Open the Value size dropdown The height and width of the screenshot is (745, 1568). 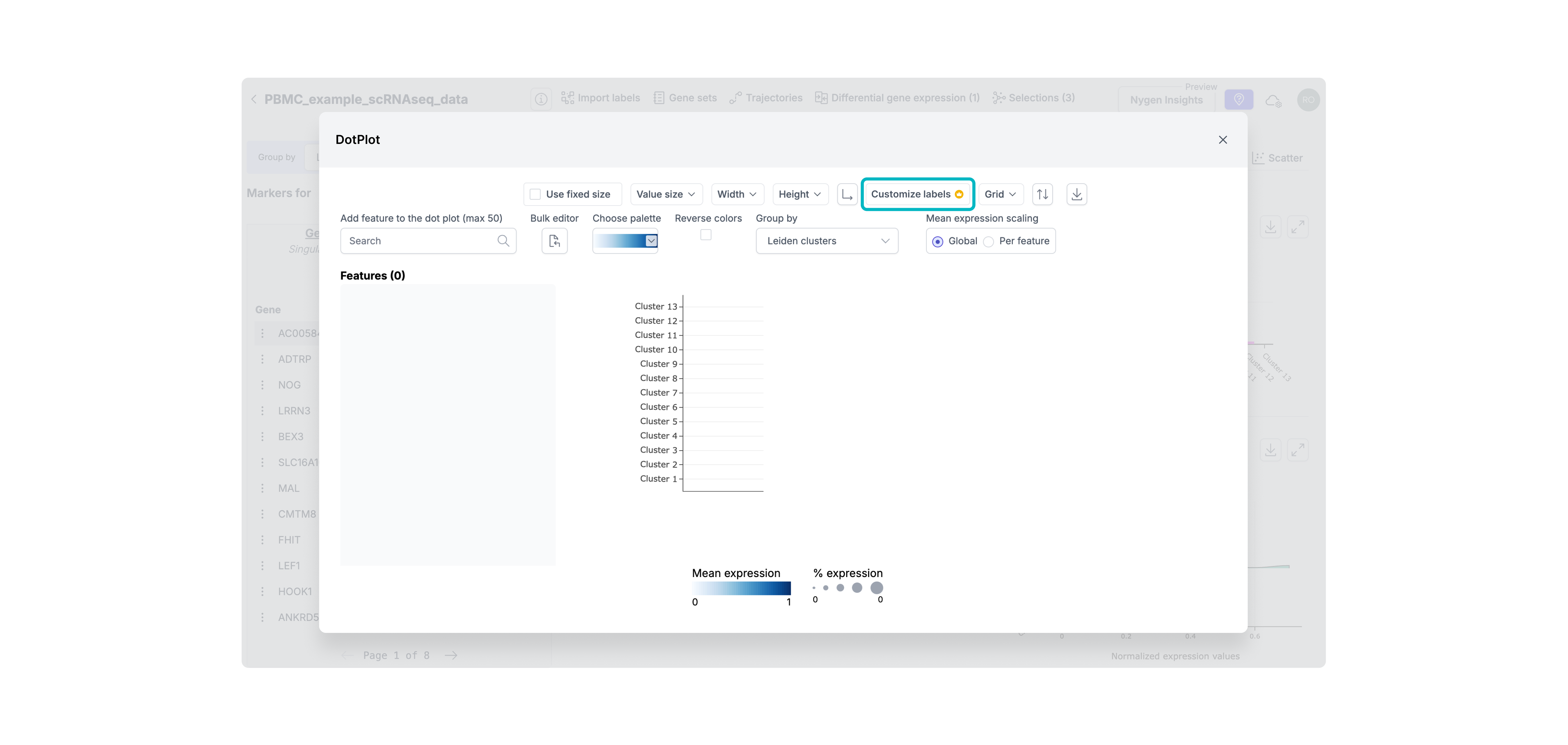(x=665, y=194)
